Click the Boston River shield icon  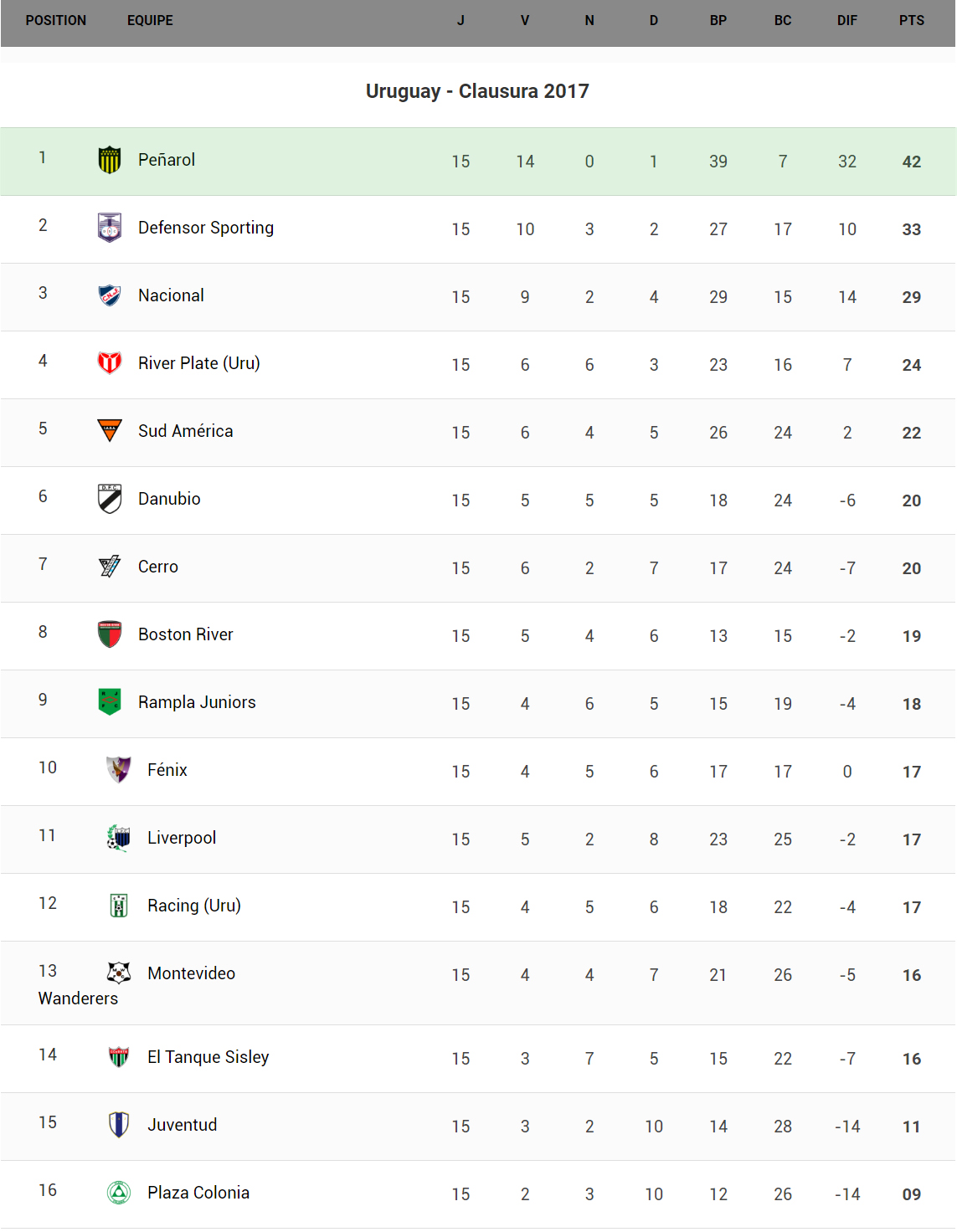tap(110, 634)
